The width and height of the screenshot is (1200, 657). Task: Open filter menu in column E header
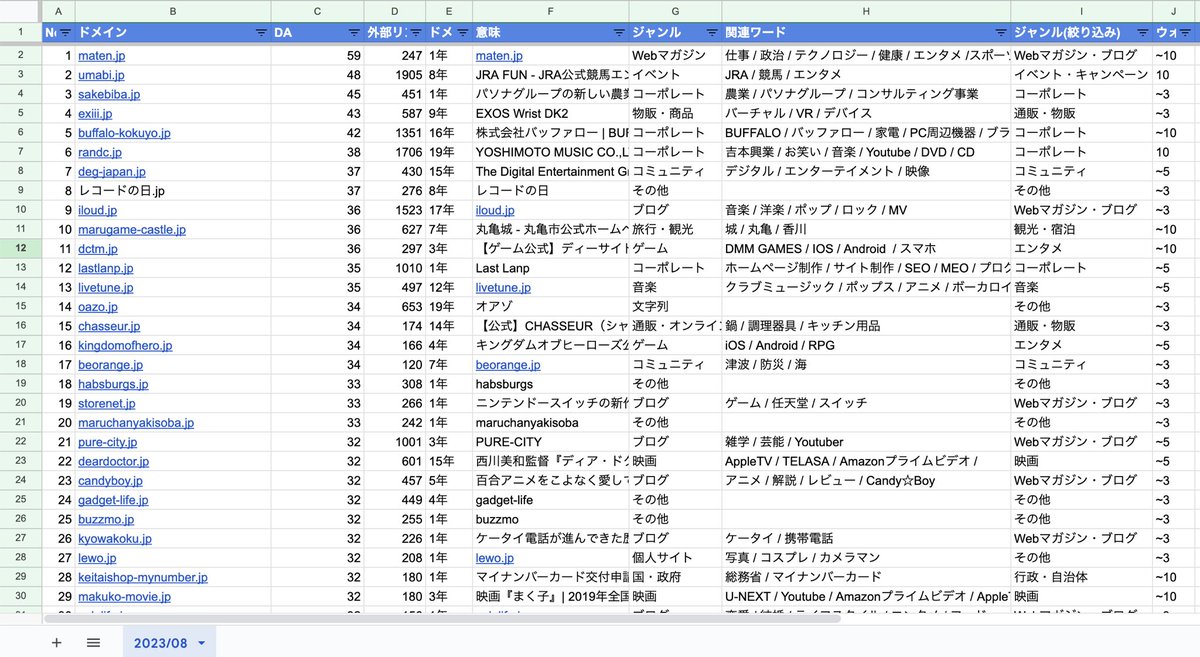click(462, 32)
